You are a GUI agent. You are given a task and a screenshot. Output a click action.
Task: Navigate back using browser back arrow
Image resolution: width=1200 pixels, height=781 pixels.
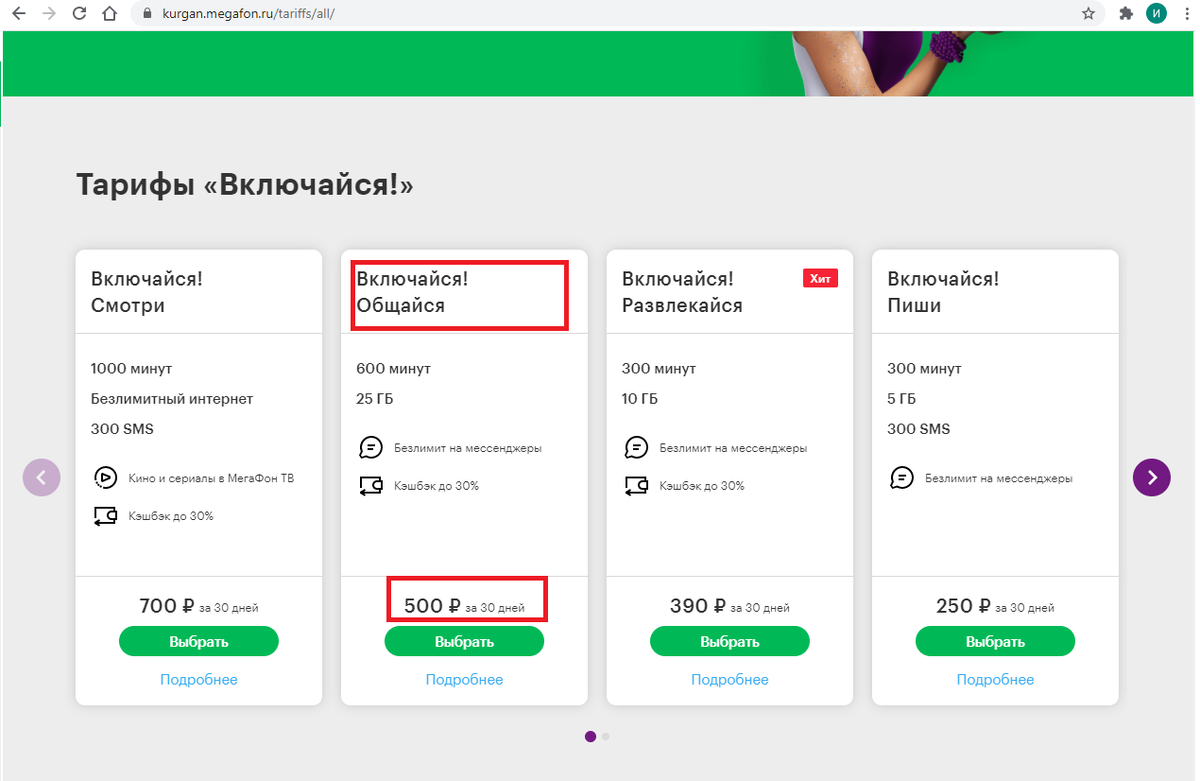20,14
